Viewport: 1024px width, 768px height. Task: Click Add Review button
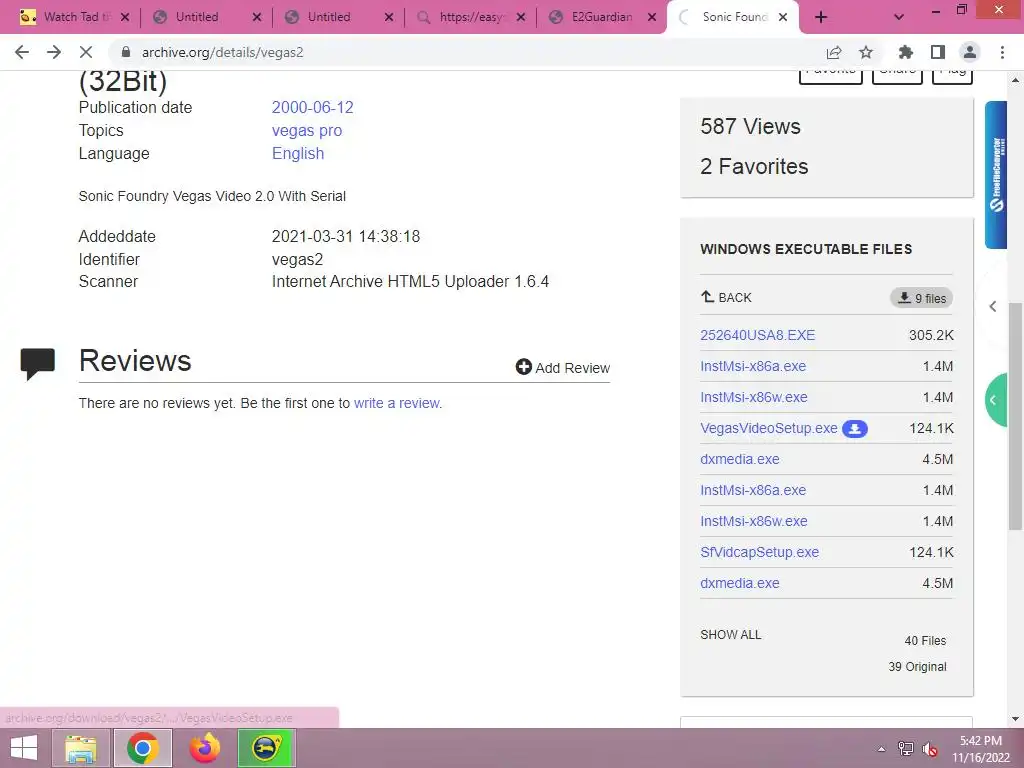[562, 368]
